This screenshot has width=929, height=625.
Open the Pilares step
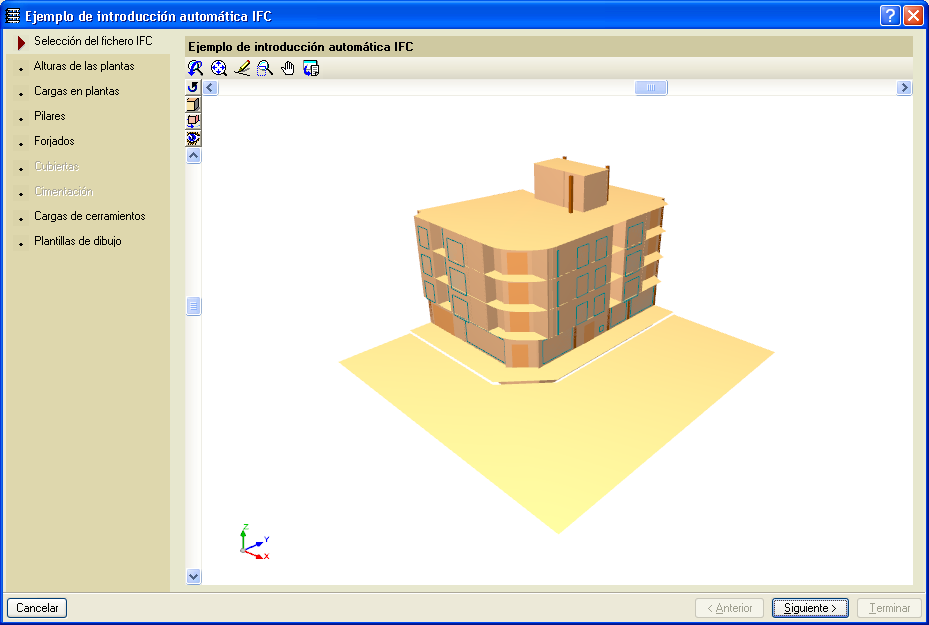coord(50,116)
